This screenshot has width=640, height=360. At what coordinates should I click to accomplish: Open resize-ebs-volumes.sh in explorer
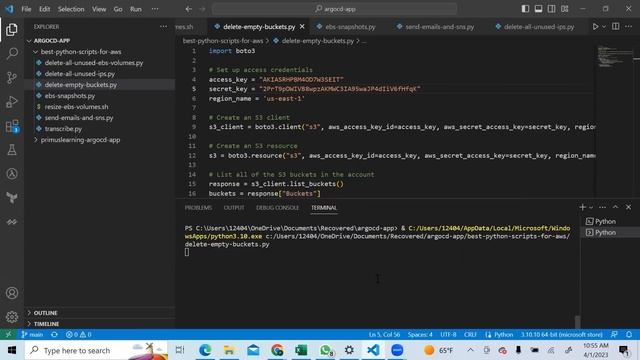click(x=76, y=107)
